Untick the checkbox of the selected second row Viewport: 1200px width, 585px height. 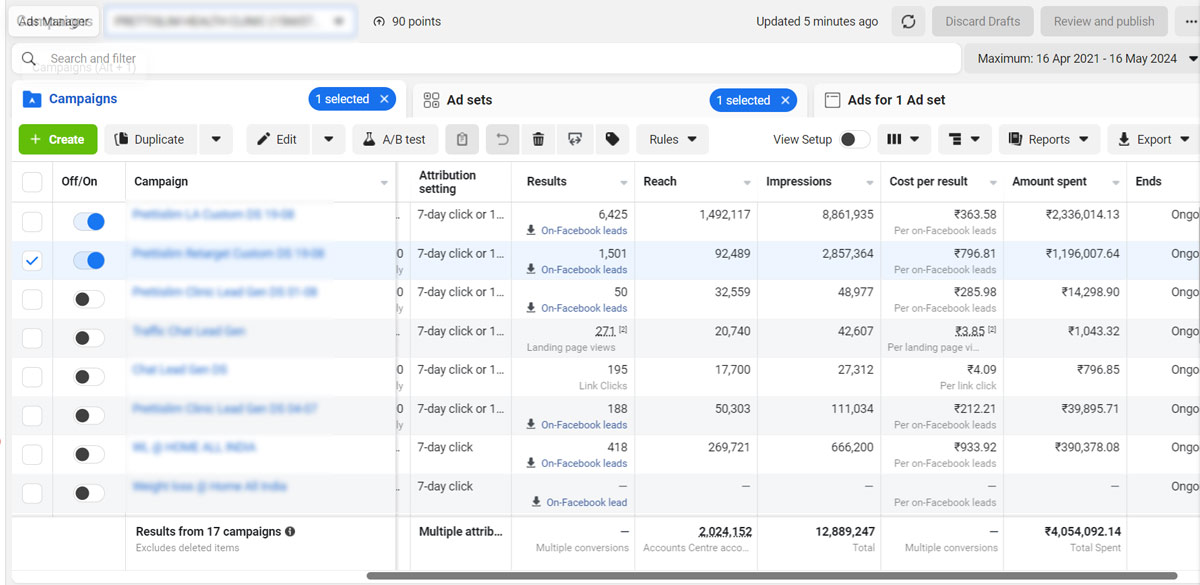point(32,260)
